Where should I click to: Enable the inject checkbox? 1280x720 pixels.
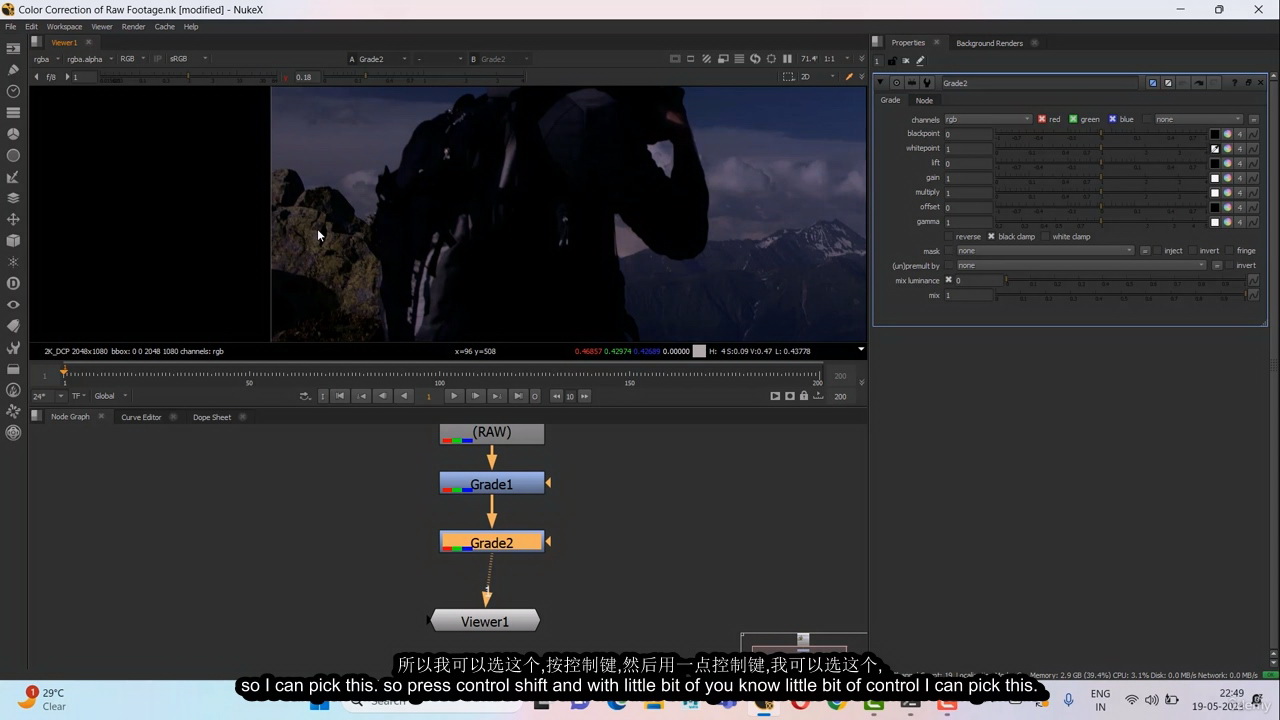[1158, 251]
